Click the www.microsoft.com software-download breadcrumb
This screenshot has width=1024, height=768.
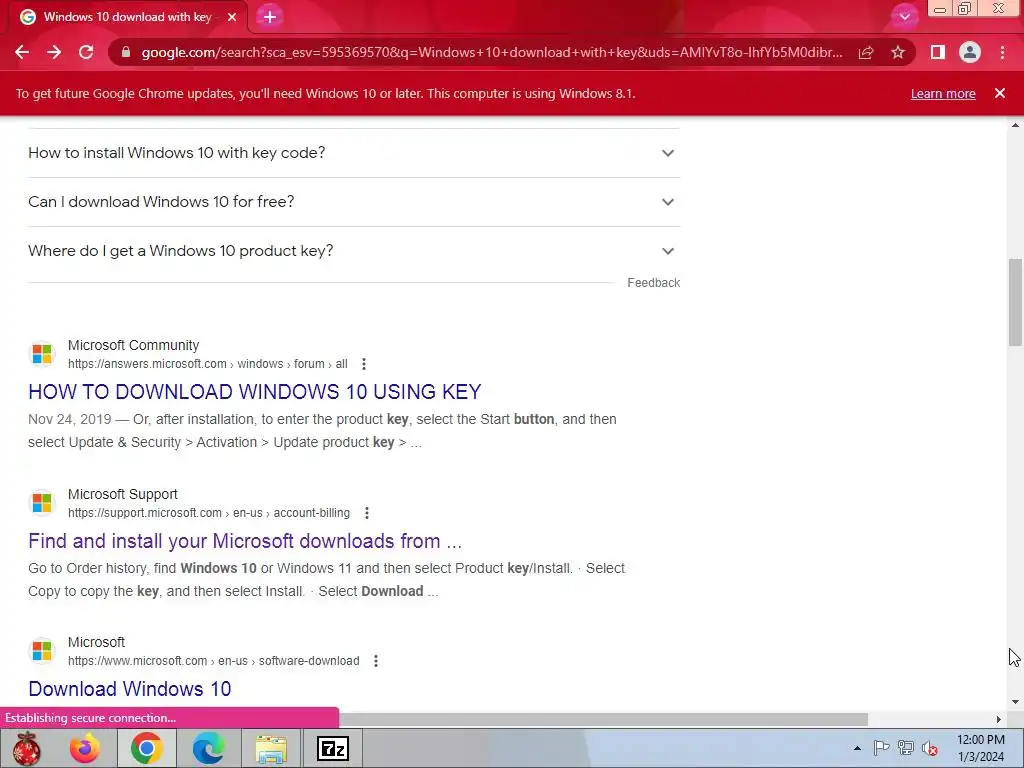click(214, 661)
